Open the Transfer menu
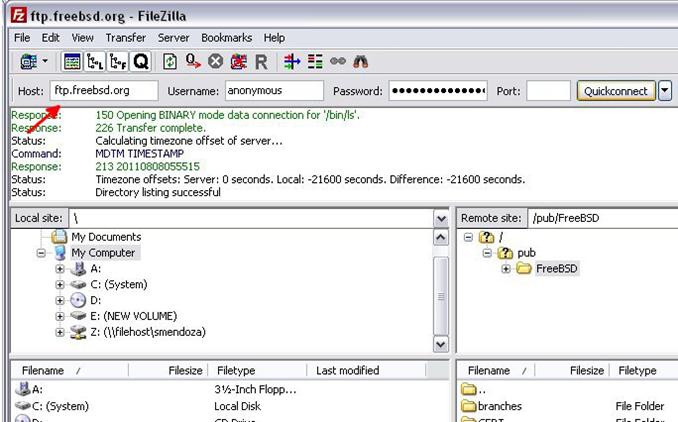This screenshot has height=422, width=678. (x=126, y=38)
